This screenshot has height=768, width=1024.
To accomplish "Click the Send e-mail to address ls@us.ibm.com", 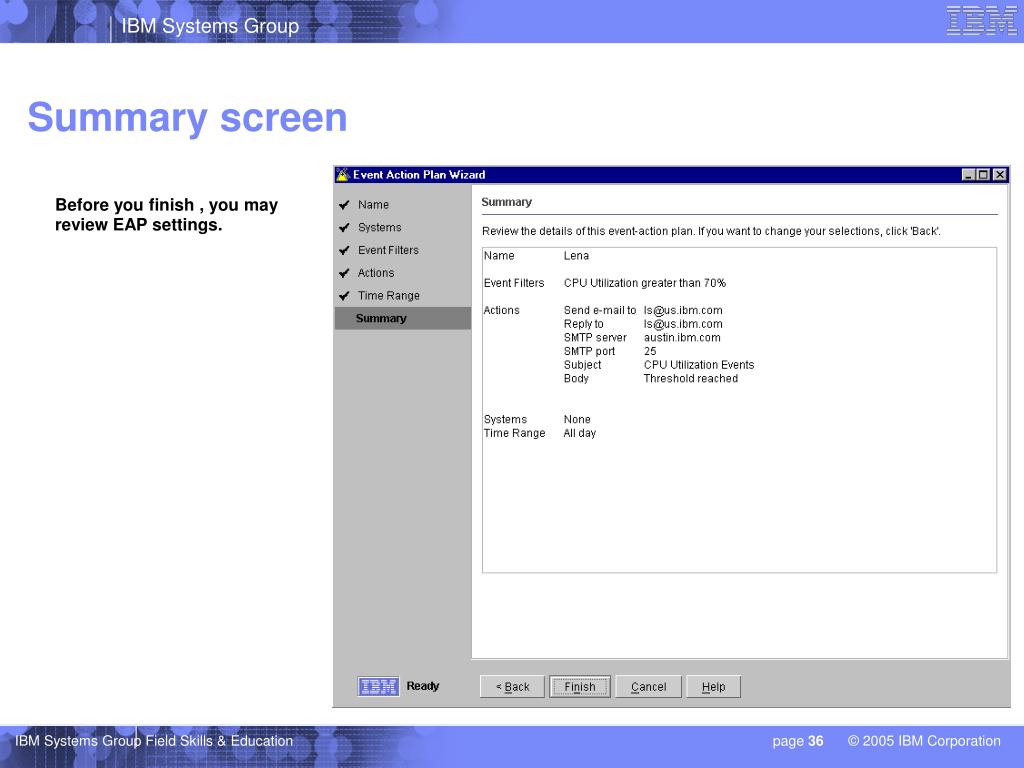I will pyautogui.click(x=683, y=310).
